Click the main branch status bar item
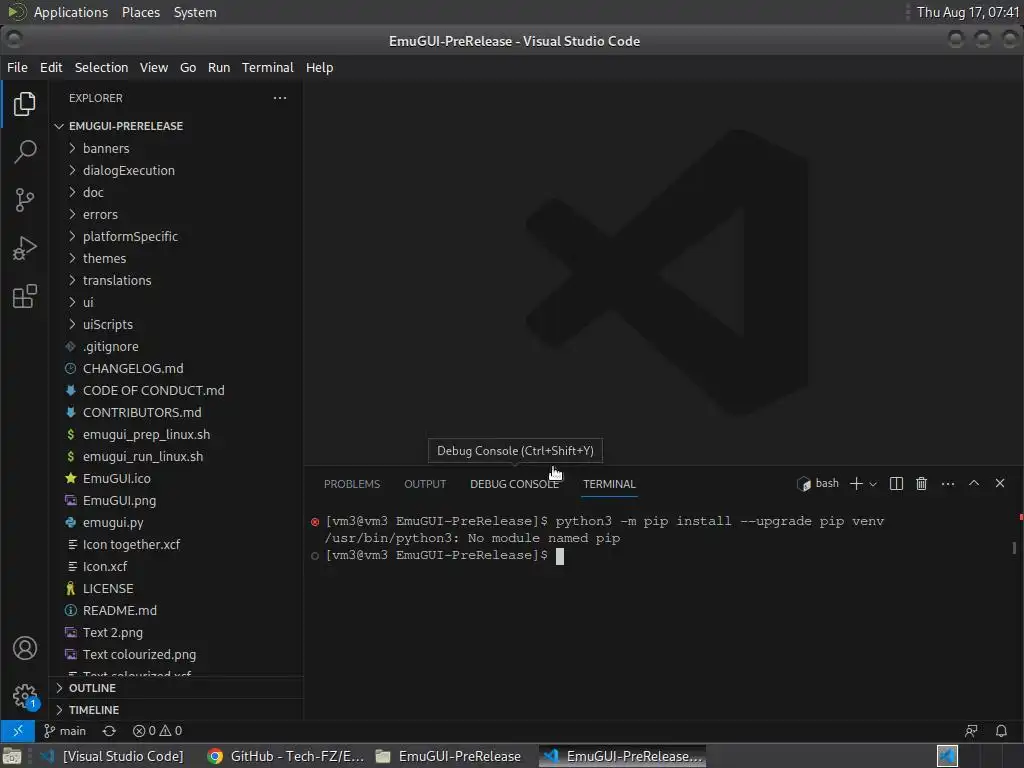The height and width of the screenshot is (768, 1024). (64, 731)
